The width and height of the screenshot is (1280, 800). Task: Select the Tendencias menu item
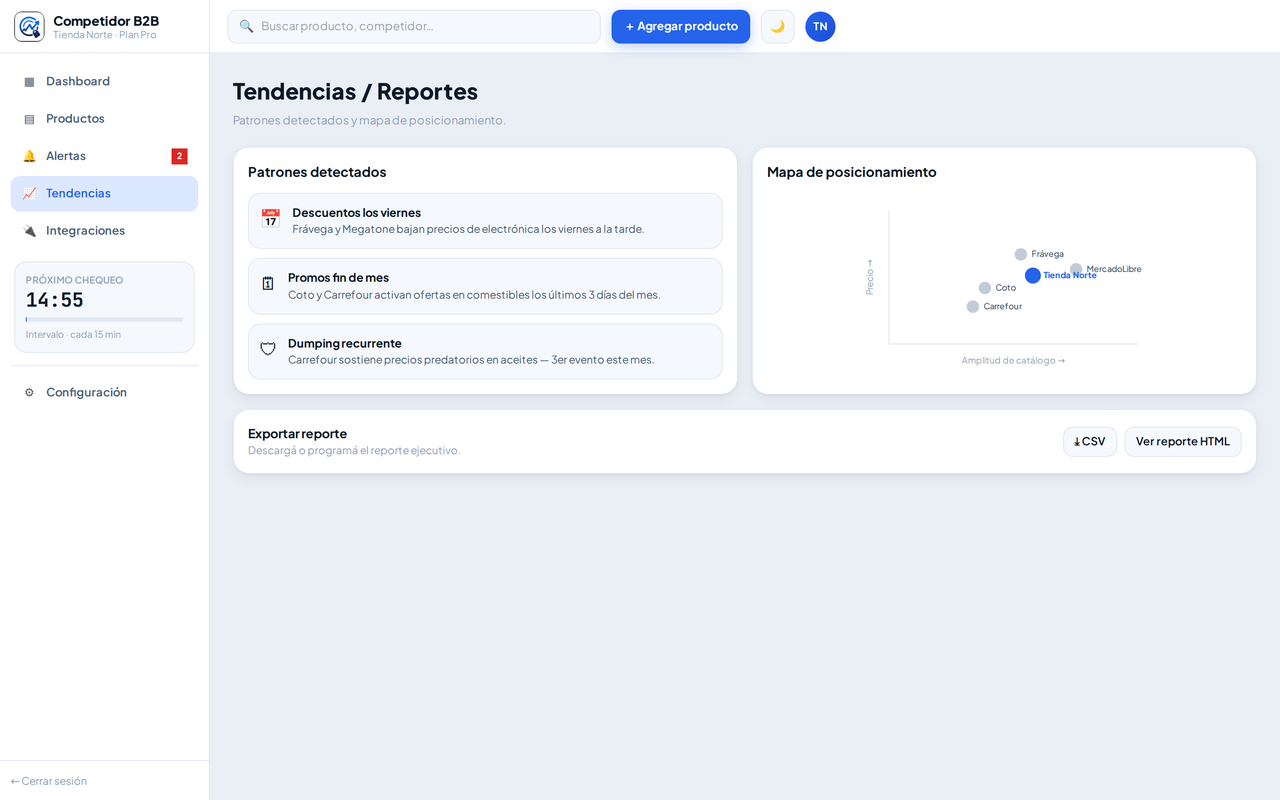[x=104, y=194]
